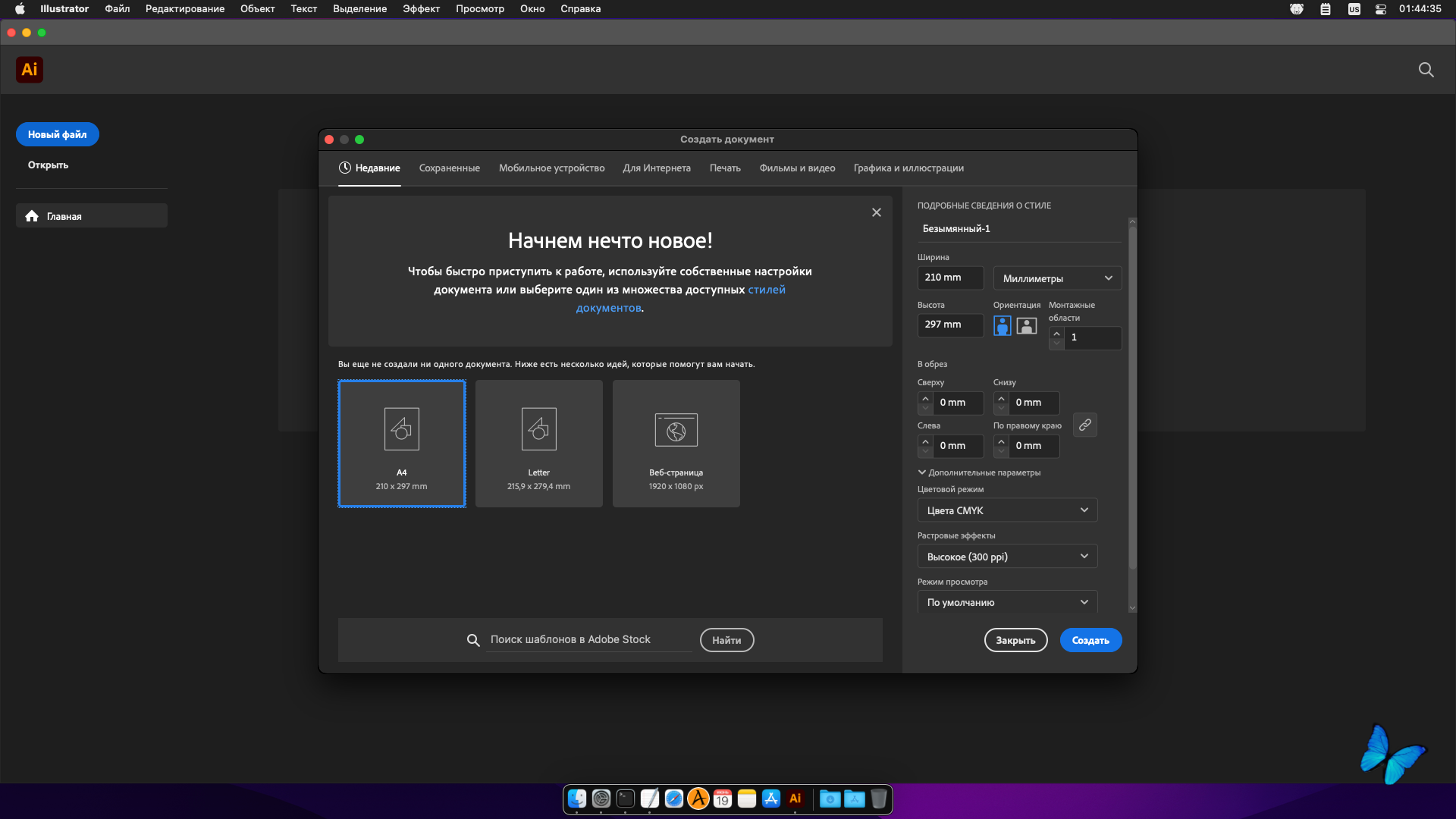This screenshot has width=1456, height=819.
Task: Select landscape orientation icon
Action: point(1027,326)
